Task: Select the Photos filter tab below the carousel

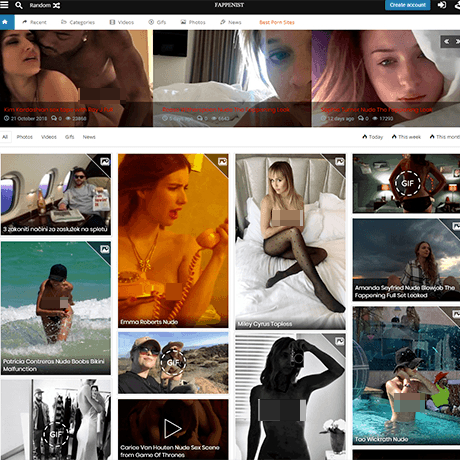Action: tap(25, 137)
